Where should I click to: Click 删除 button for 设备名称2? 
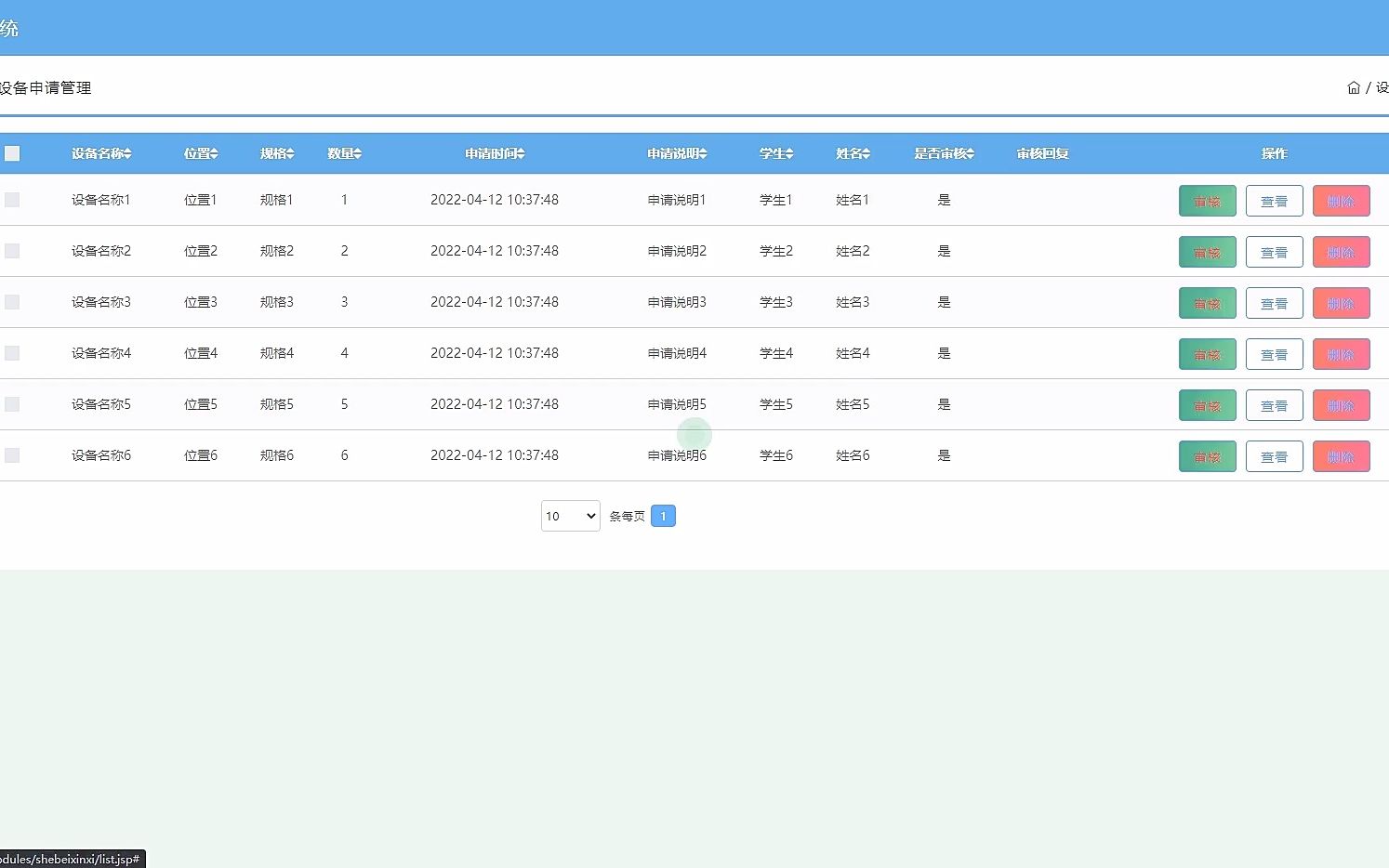point(1342,252)
